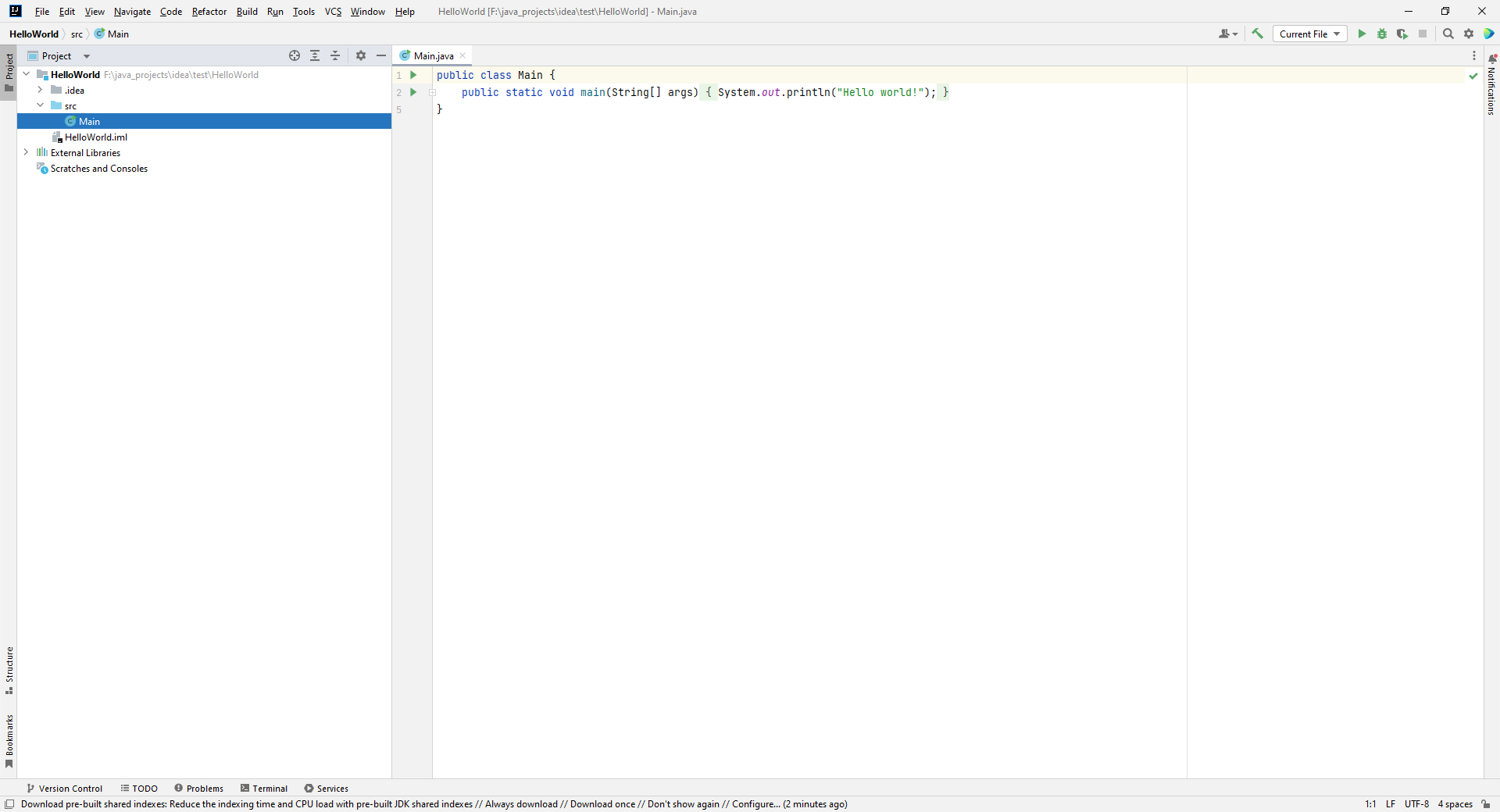Viewport: 1500px width, 812px height.
Task: Open editor tab options three dots
Action: tap(1474, 55)
